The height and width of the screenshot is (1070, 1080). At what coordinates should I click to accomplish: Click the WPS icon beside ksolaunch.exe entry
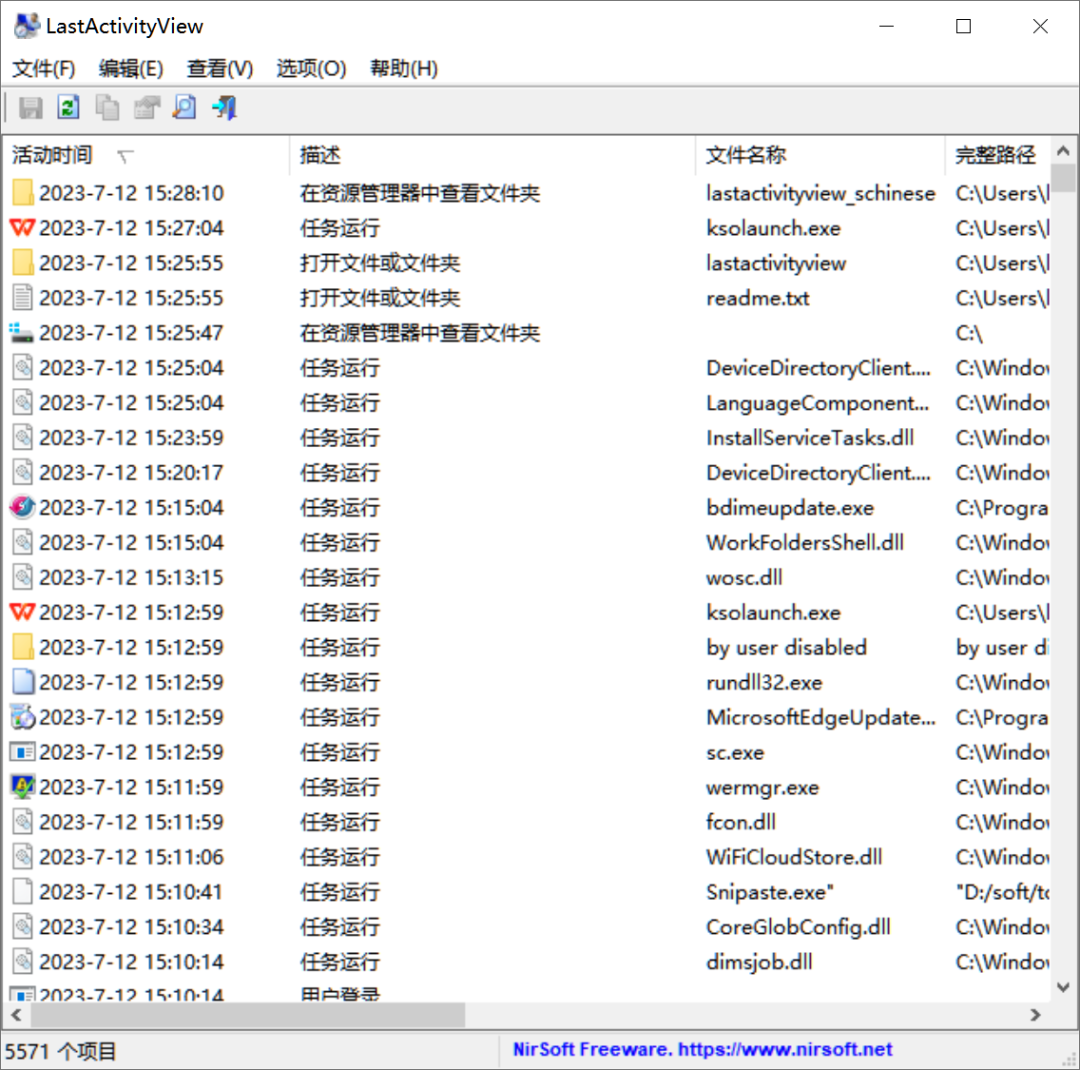(21, 228)
